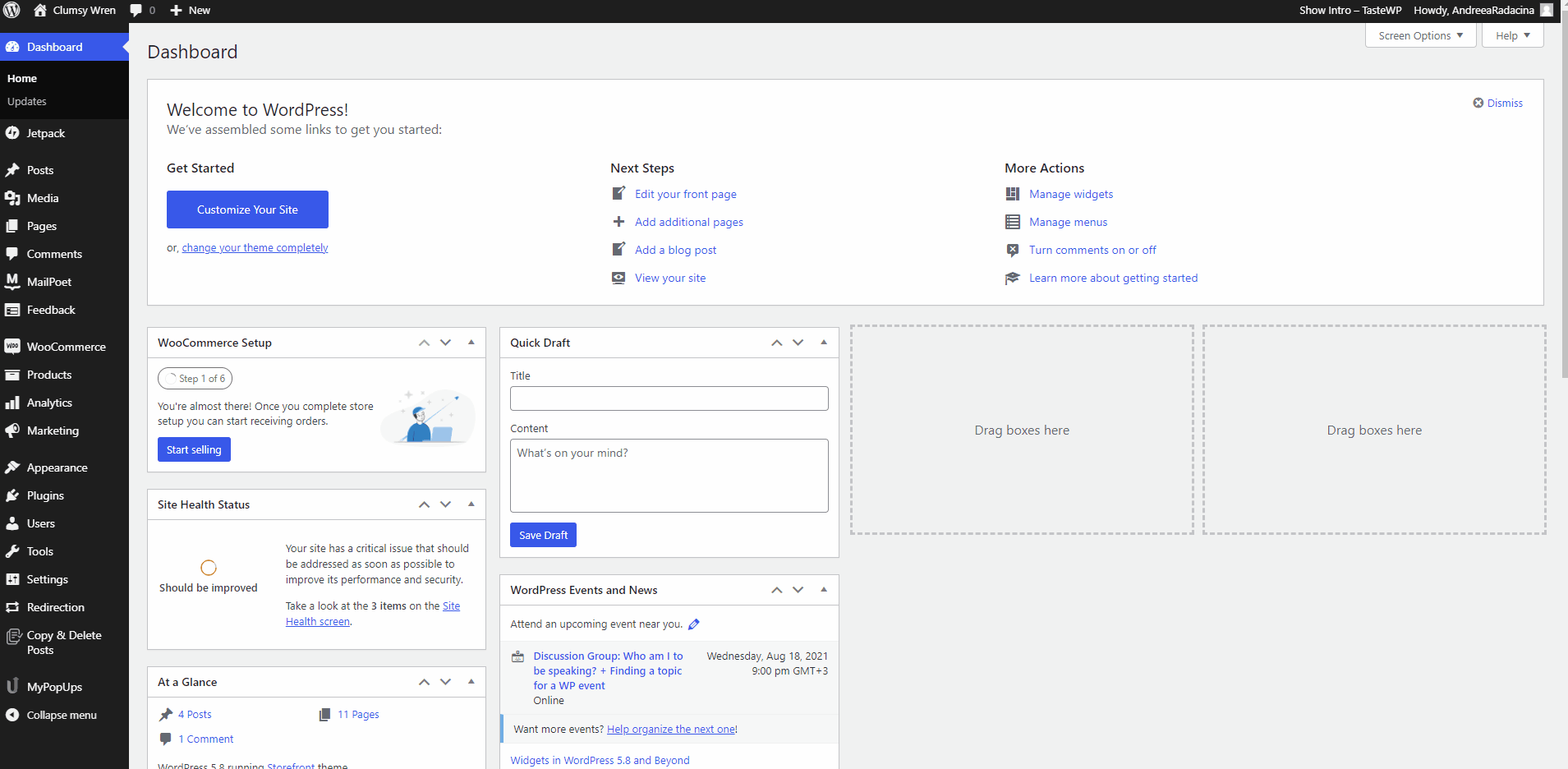
Task: Click the plus New icon in admin bar
Action: click(x=176, y=11)
